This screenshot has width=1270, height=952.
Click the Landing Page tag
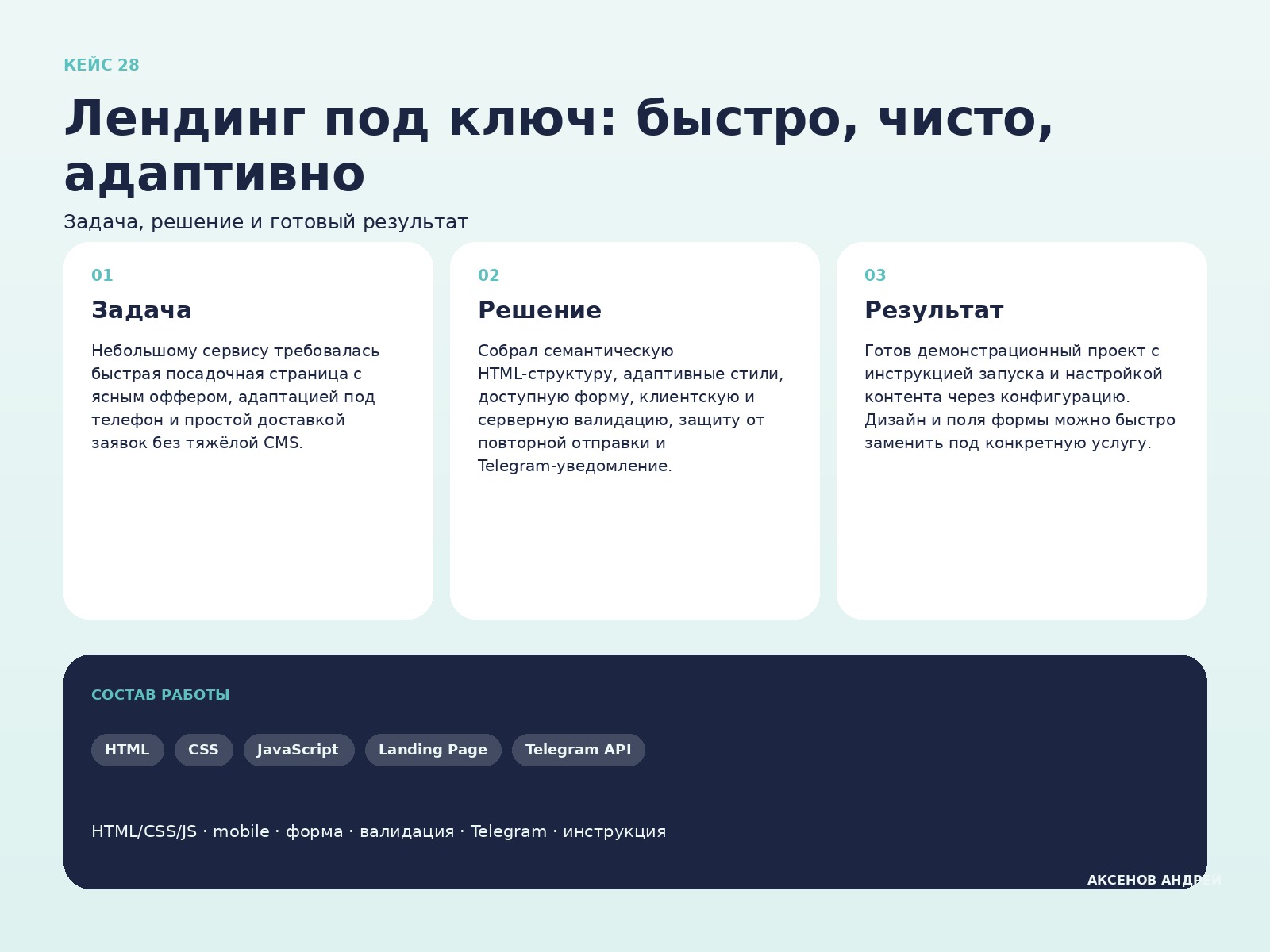tap(433, 750)
